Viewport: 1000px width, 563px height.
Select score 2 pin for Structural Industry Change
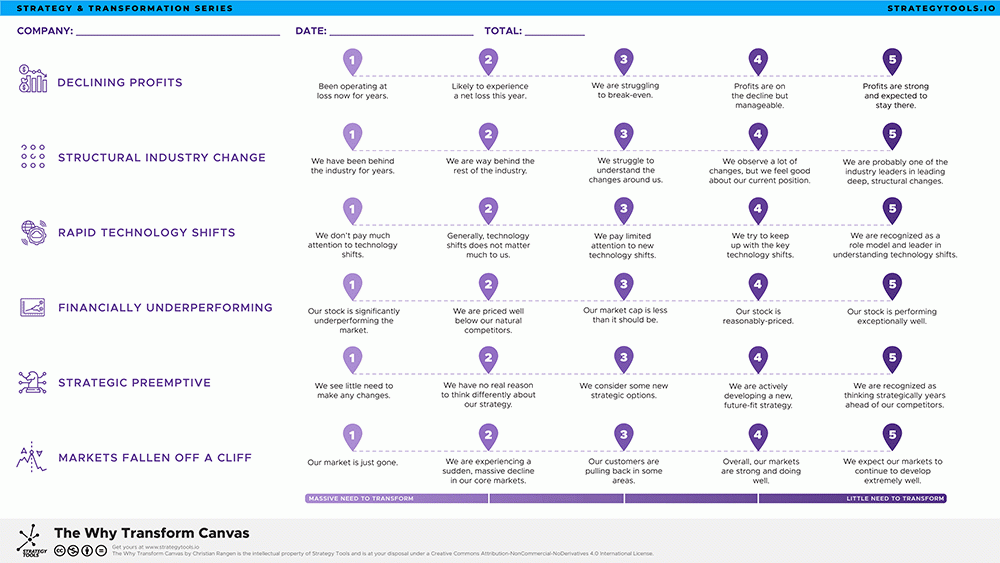point(488,136)
